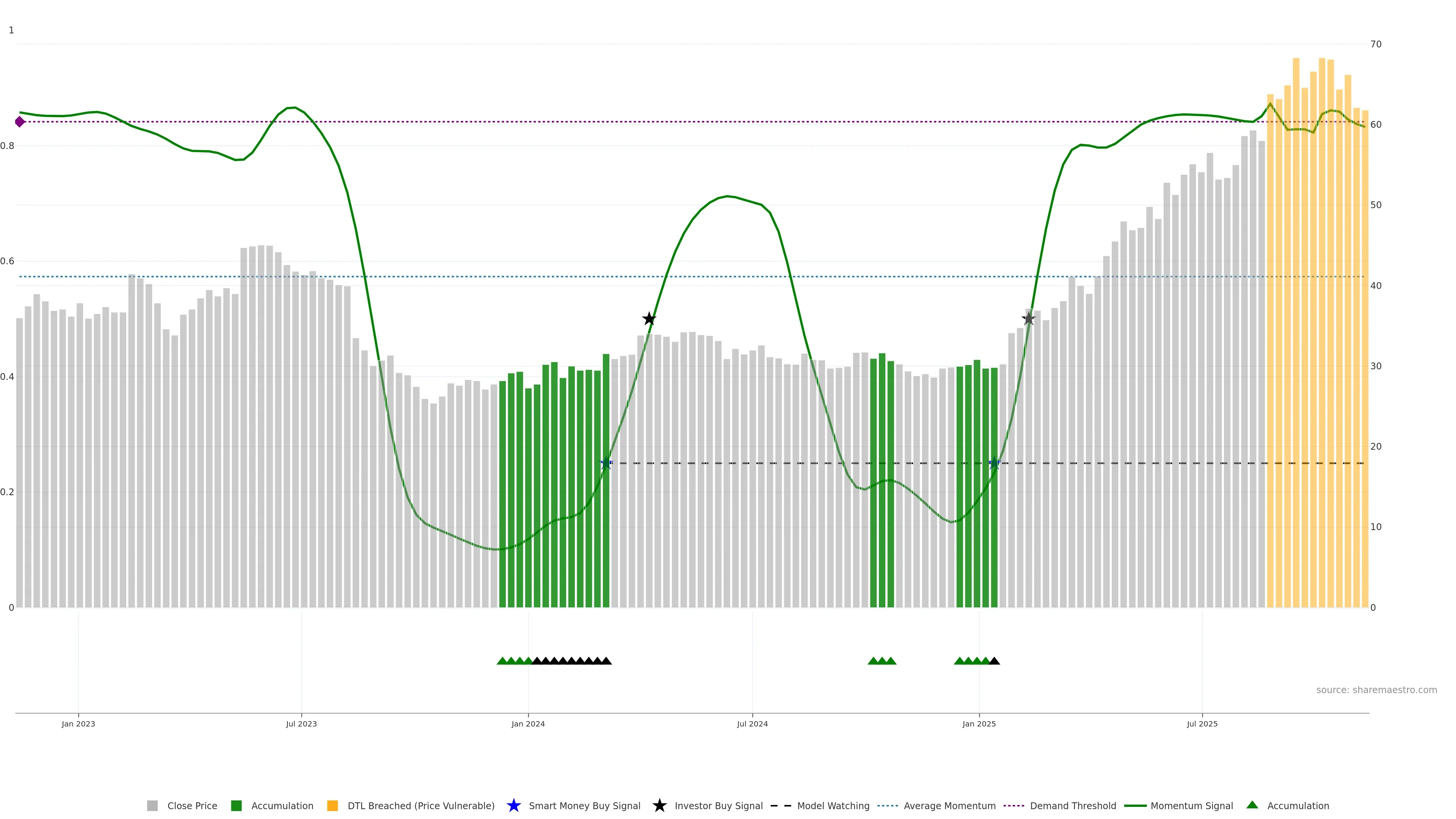Toggle Average Momentum legend entry

(949, 805)
